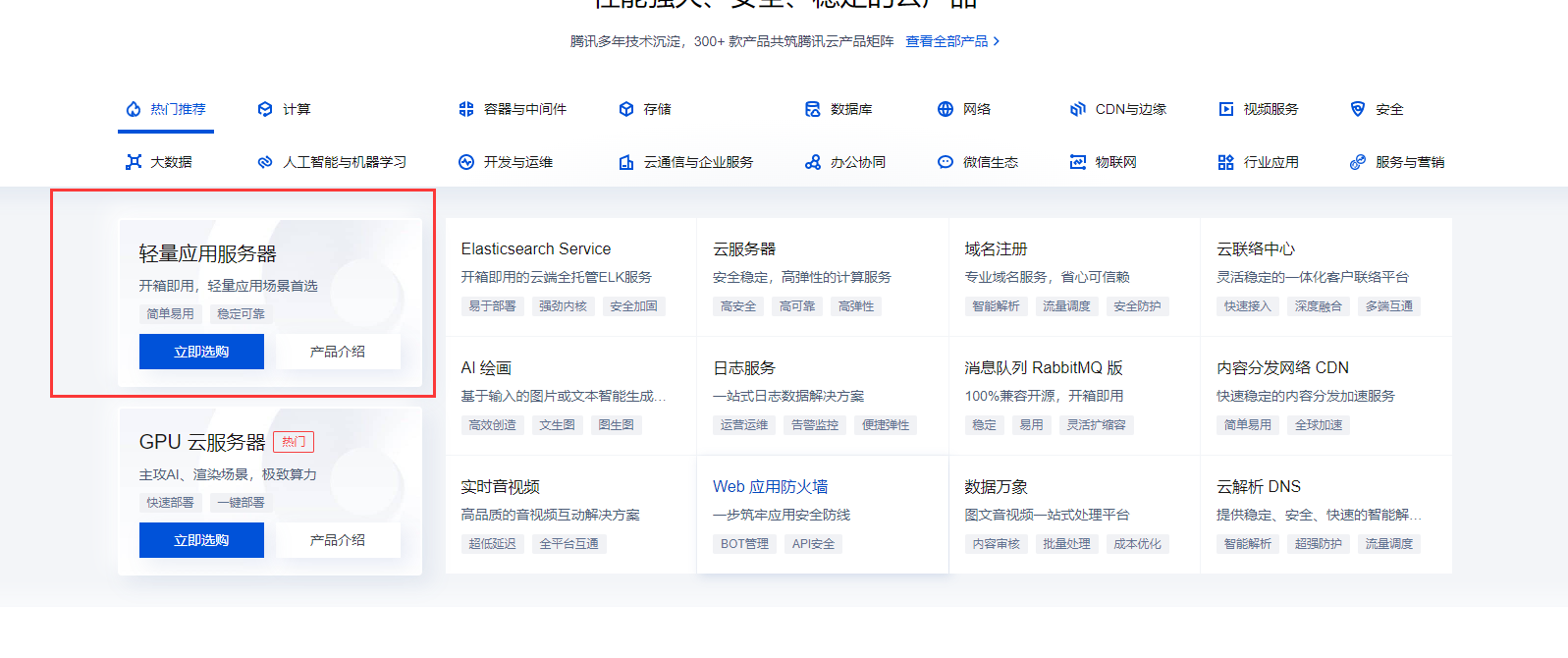Open the Elasticsearch Service product card
The image size is (1568, 658).
click(x=571, y=277)
